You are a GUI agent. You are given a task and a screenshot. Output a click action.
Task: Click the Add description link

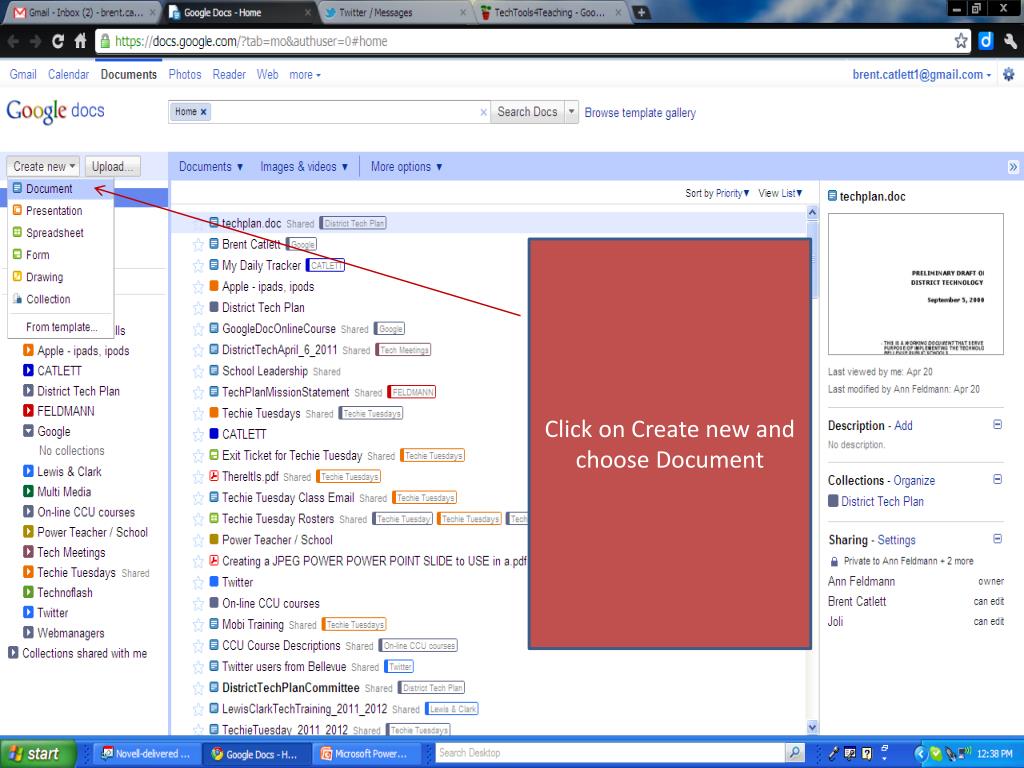[x=903, y=426]
